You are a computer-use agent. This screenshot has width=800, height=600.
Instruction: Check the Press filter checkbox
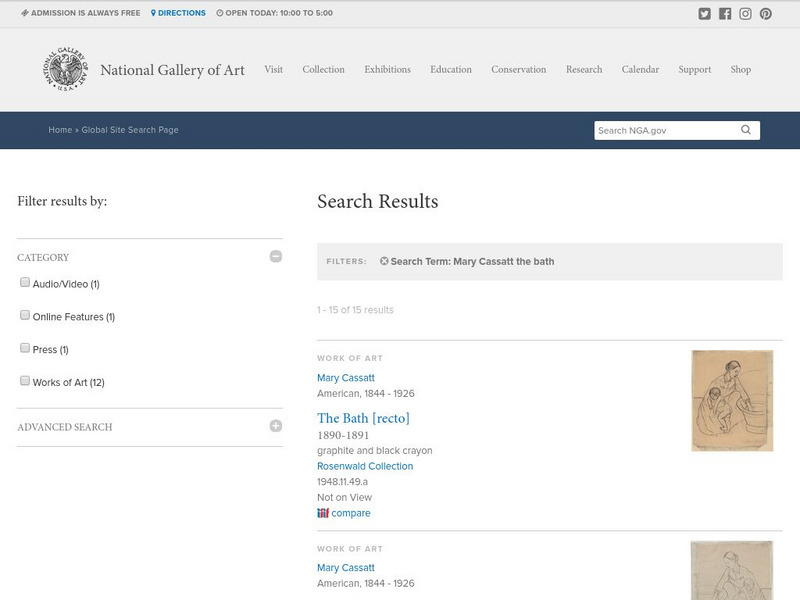point(24,348)
